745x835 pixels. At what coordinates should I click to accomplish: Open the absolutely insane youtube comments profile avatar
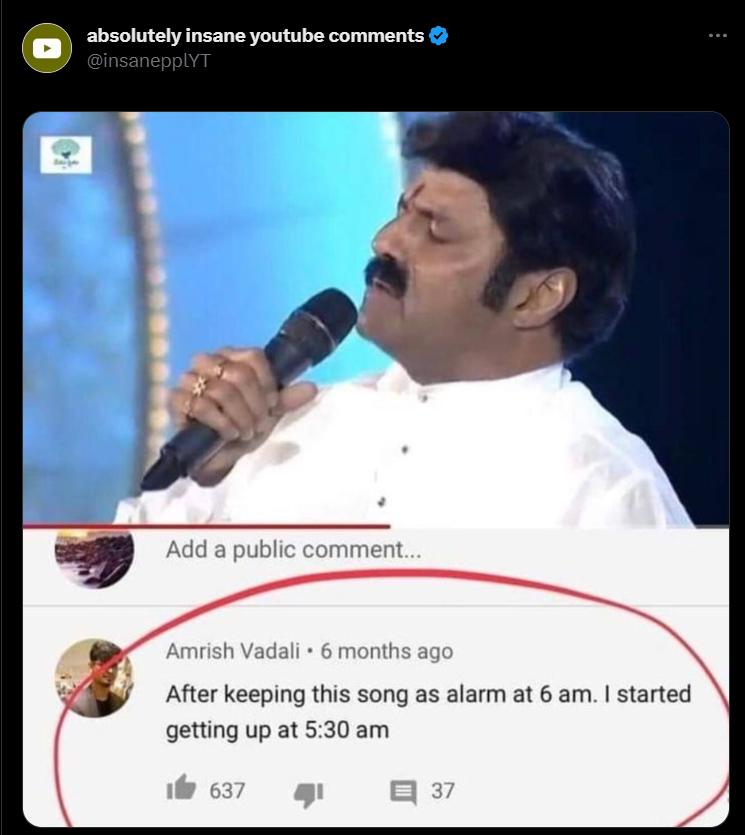coord(47,48)
